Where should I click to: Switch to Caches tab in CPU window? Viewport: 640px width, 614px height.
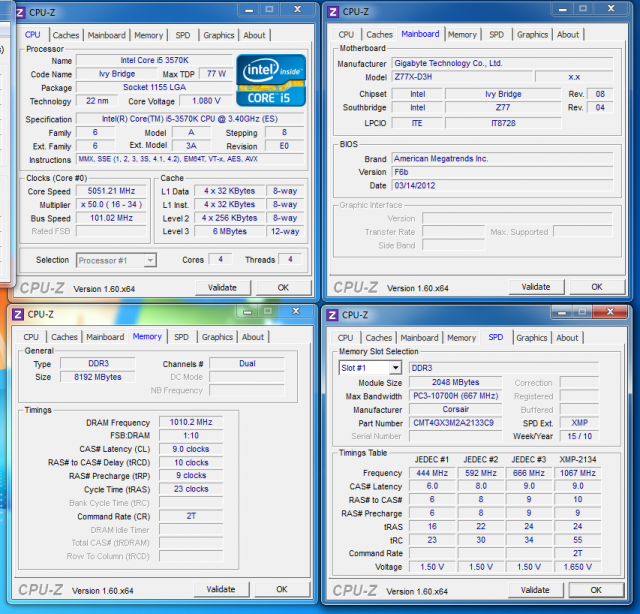(x=66, y=35)
